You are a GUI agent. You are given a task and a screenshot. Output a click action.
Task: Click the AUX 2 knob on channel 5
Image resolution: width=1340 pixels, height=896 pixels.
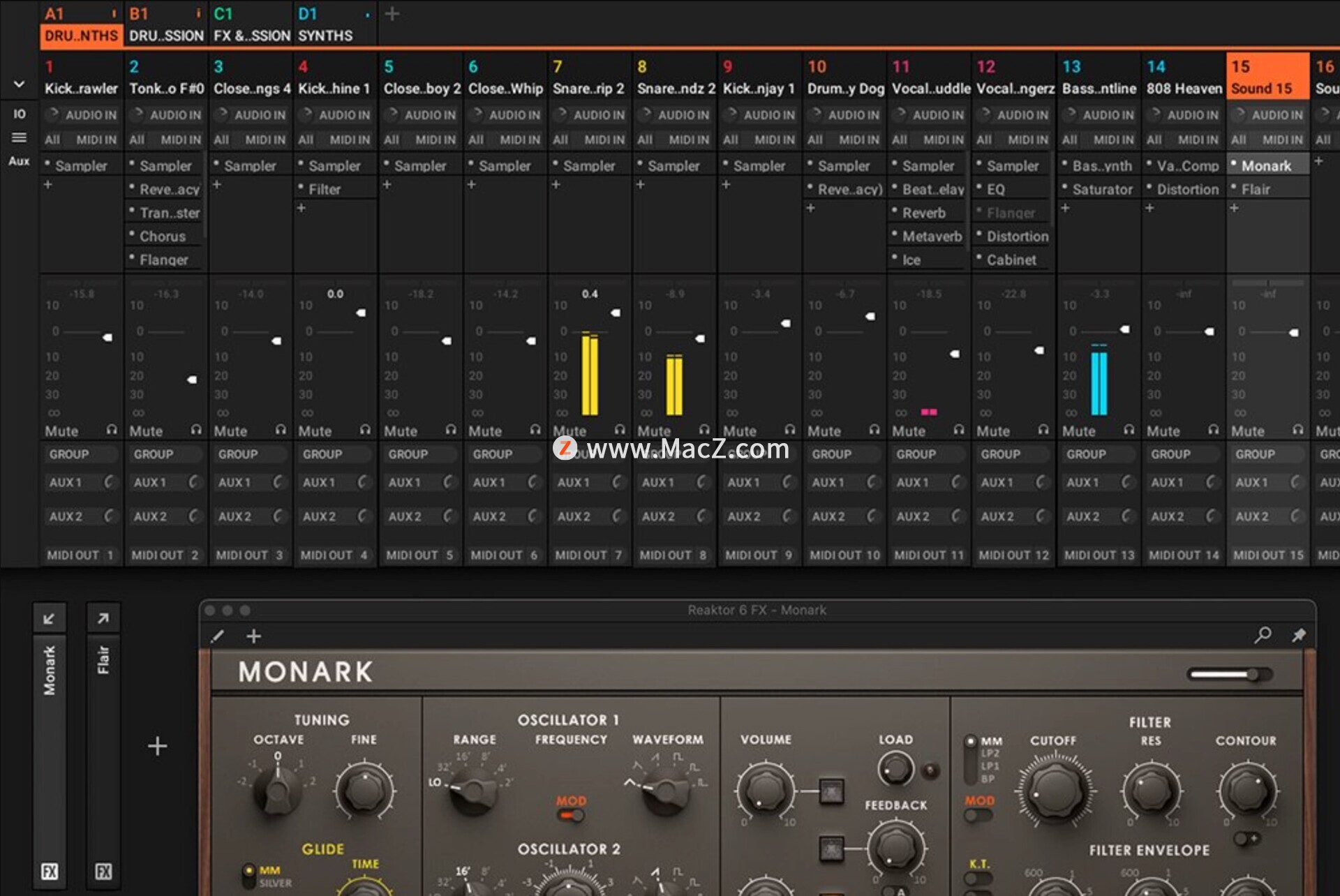coord(448,516)
